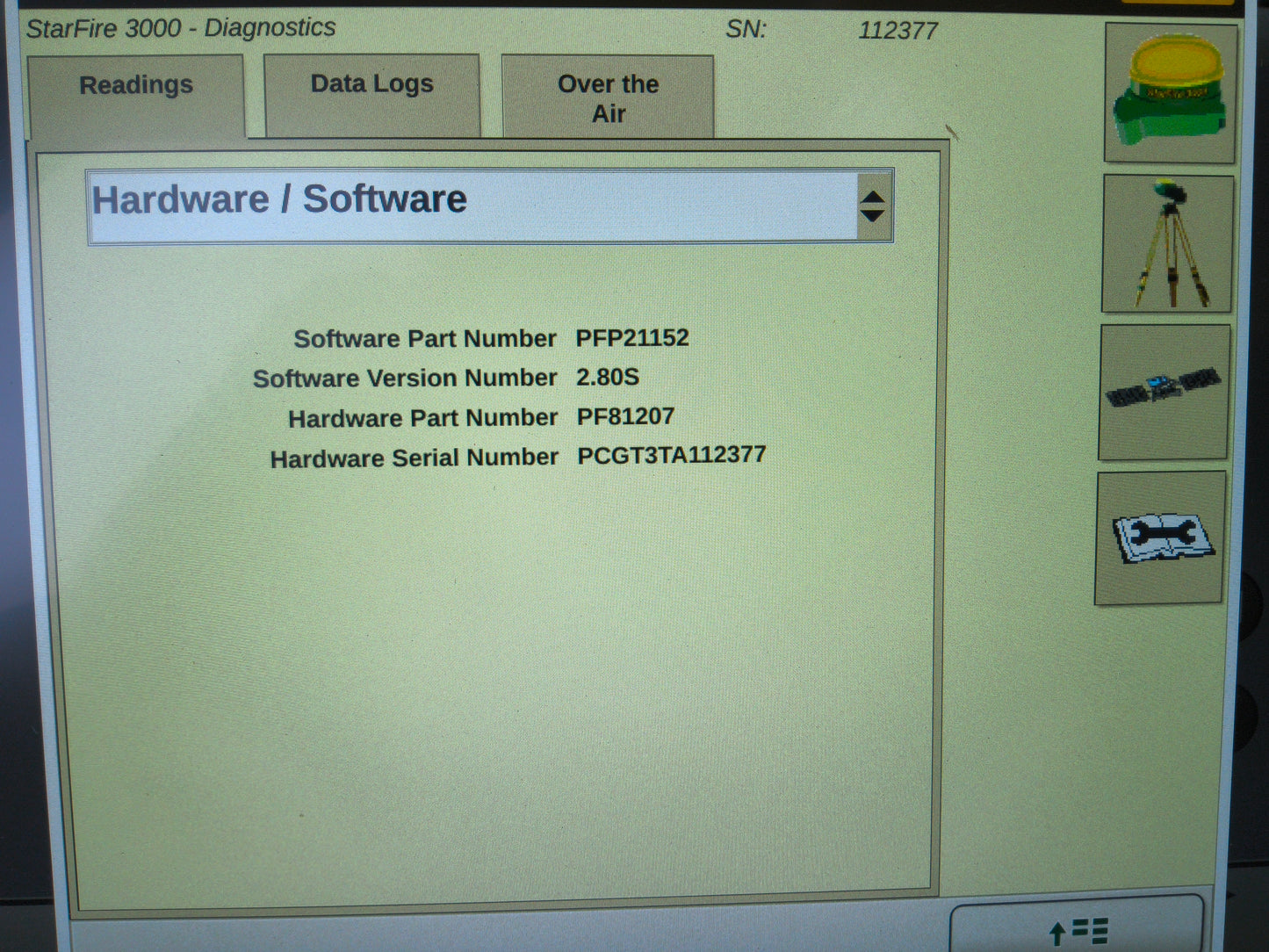Switch to the Data Logs tab
Screen dimensions: 1269x952
point(372,95)
